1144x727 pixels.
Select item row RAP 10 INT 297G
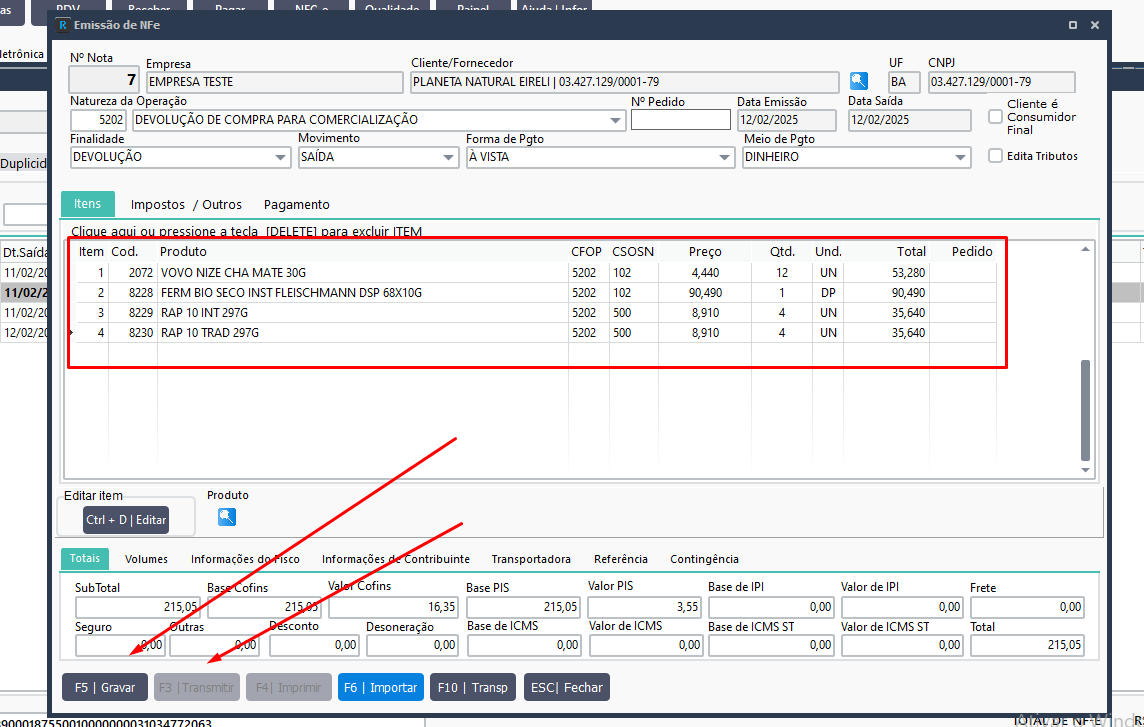(x=536, y=312)
